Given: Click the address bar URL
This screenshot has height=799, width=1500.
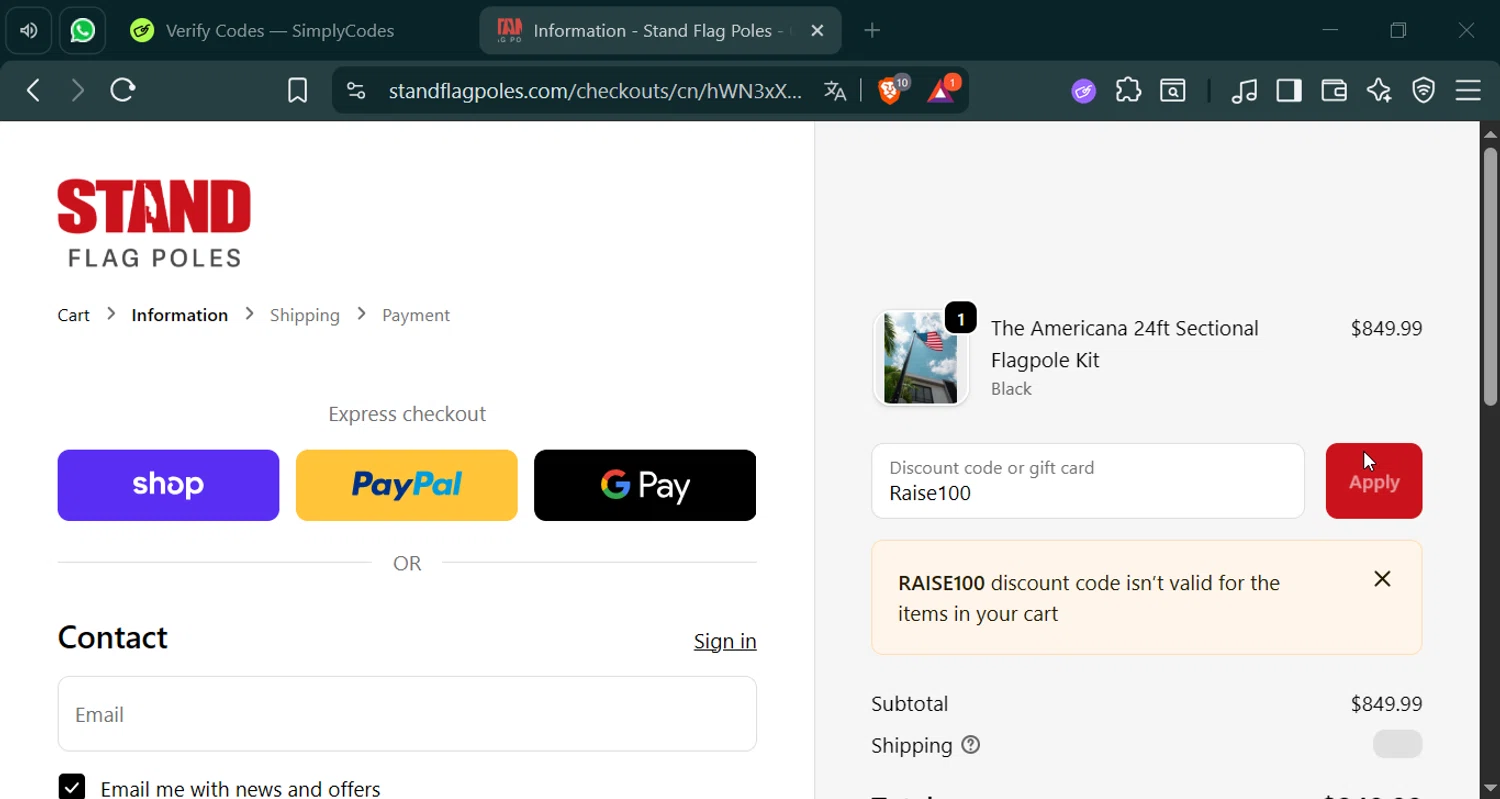Looking at the screenshot, I should (595, 91).
